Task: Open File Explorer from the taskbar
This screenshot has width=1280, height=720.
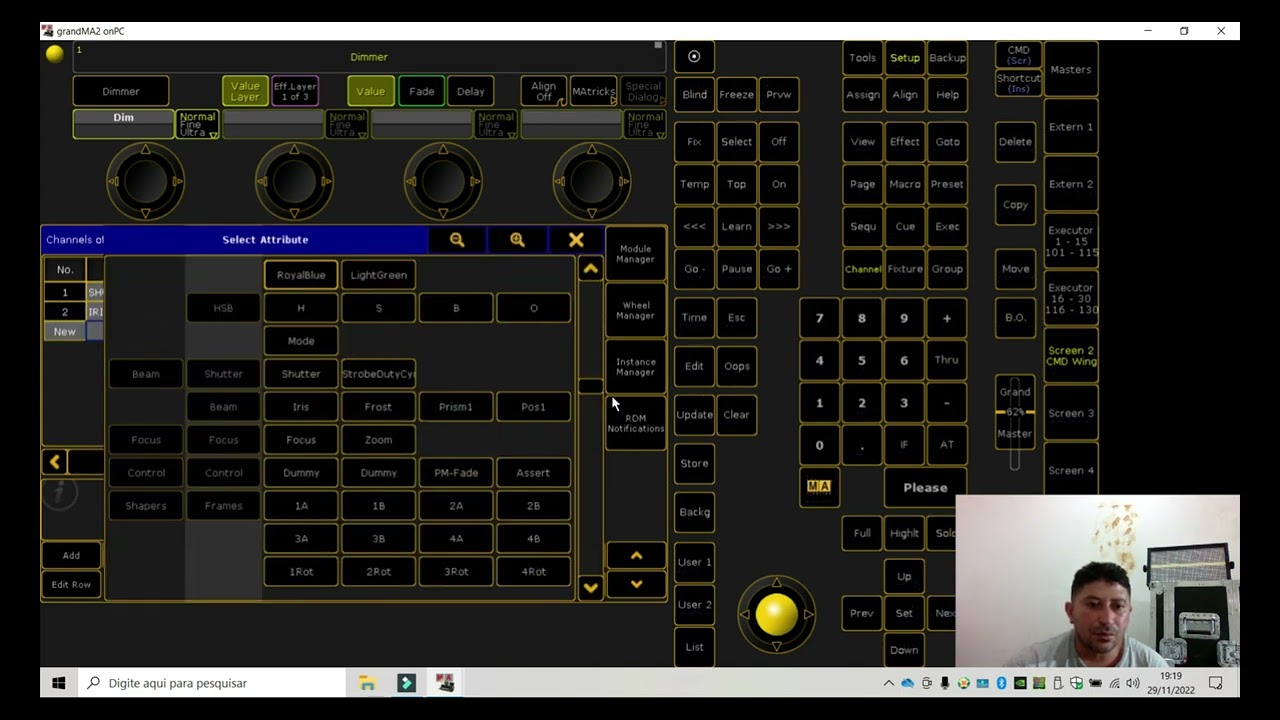Action: click(367, 683)
